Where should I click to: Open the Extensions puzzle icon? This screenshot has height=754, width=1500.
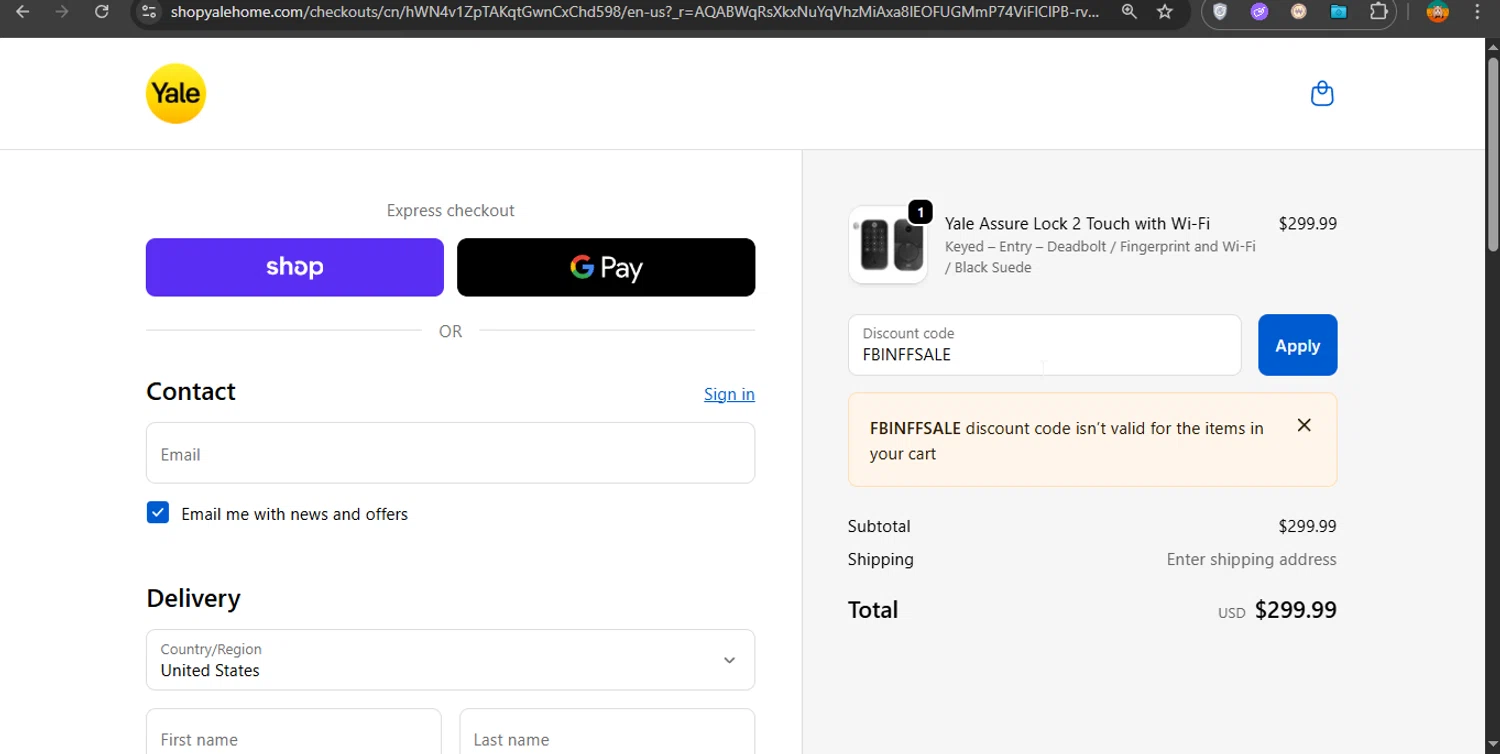1378,12
